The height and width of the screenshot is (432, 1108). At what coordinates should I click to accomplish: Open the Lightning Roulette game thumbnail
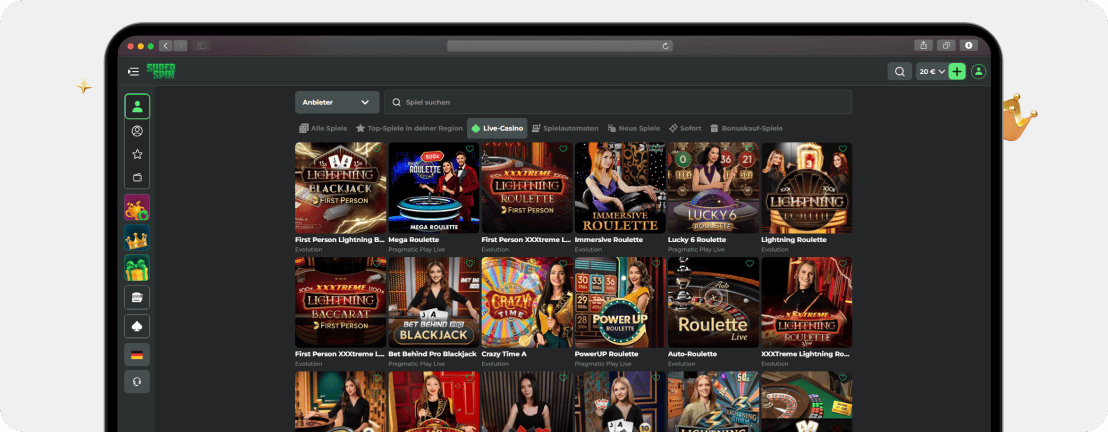(x=806, y=188)
